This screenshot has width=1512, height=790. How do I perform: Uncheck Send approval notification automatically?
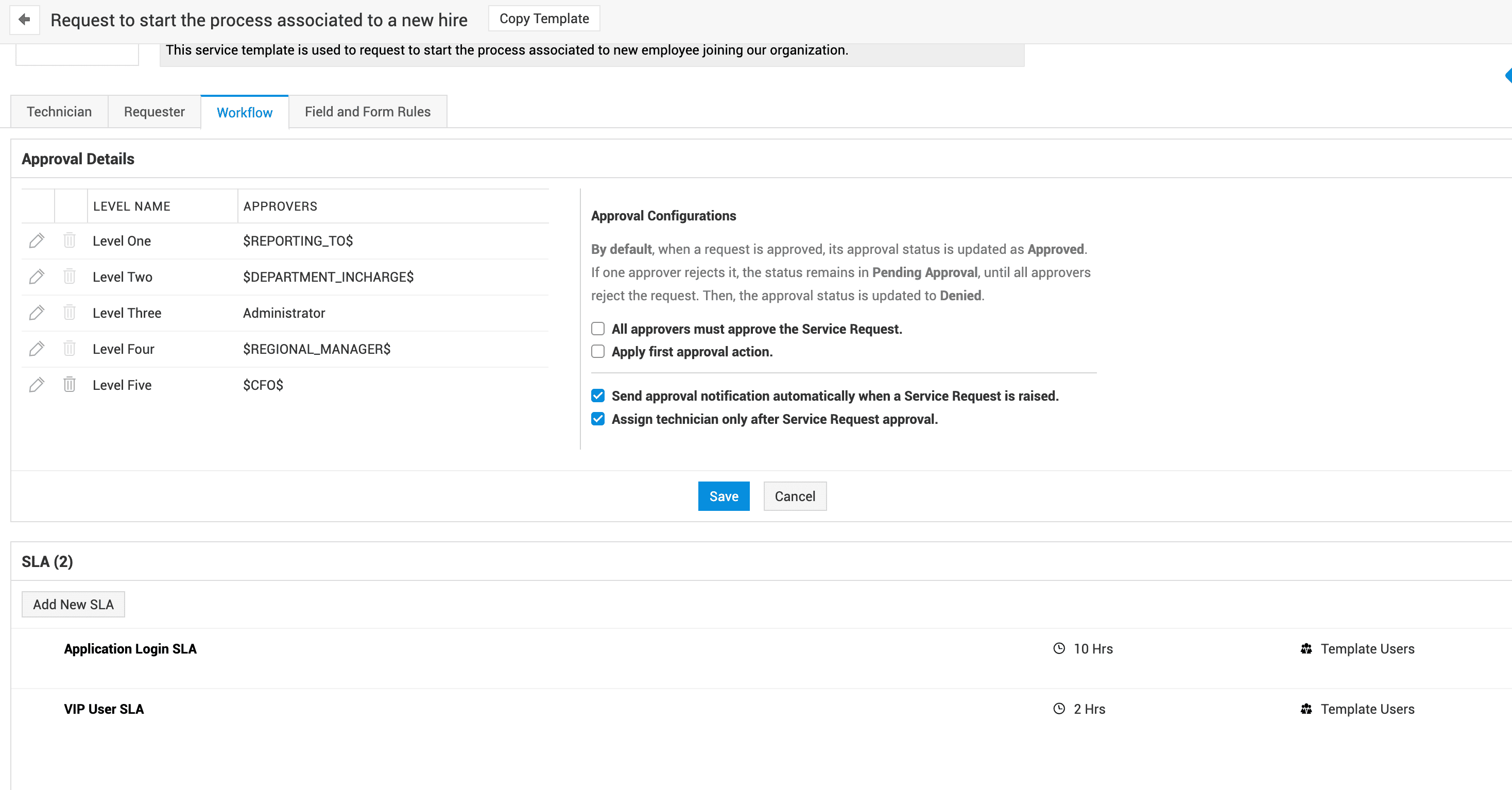tap(597, 396)
